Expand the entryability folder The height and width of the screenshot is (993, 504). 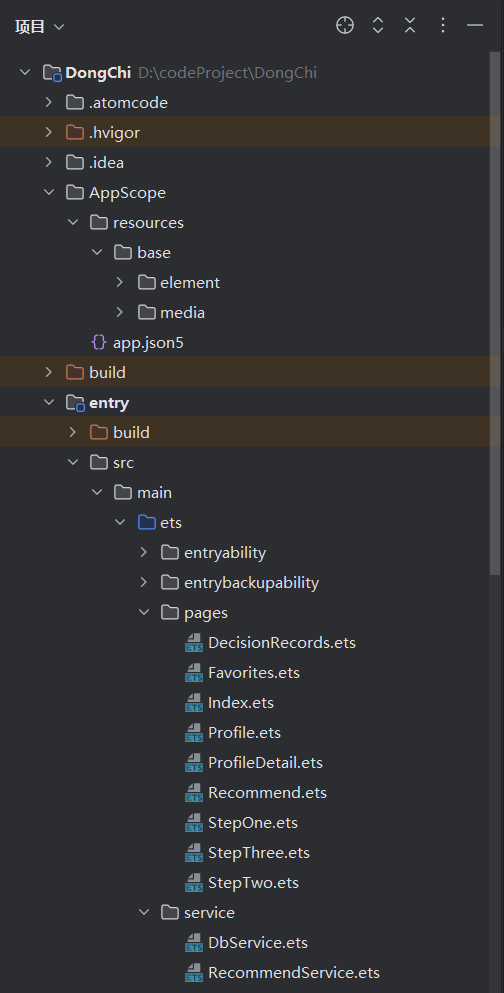coord(144,552)
